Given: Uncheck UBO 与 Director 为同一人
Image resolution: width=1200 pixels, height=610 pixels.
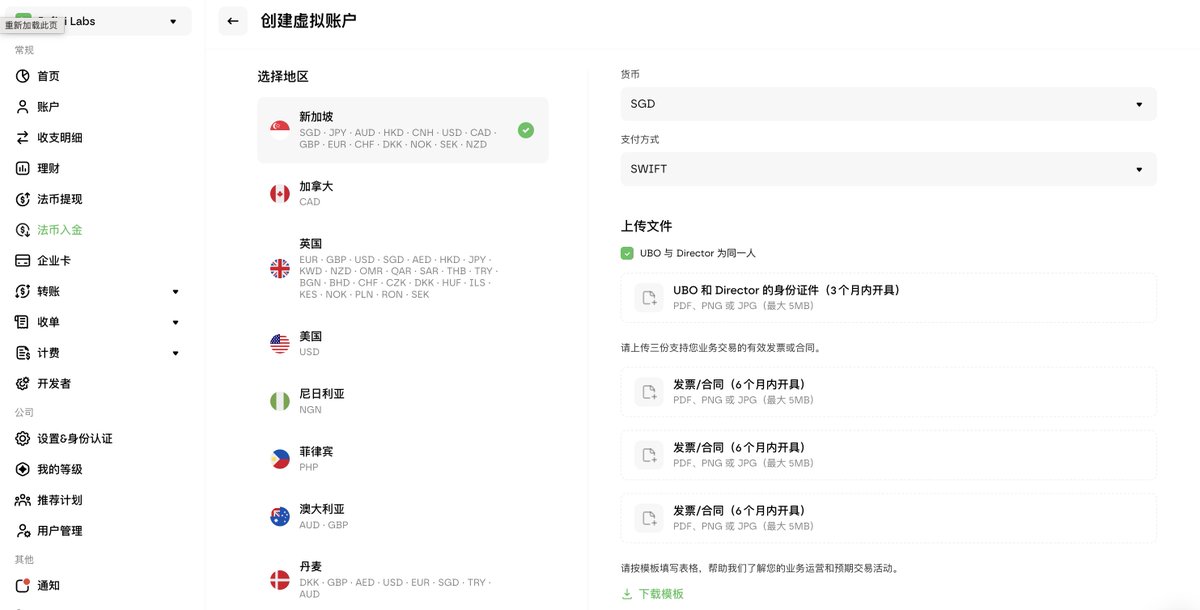Looking at the screenshot, I should point(627,254).
